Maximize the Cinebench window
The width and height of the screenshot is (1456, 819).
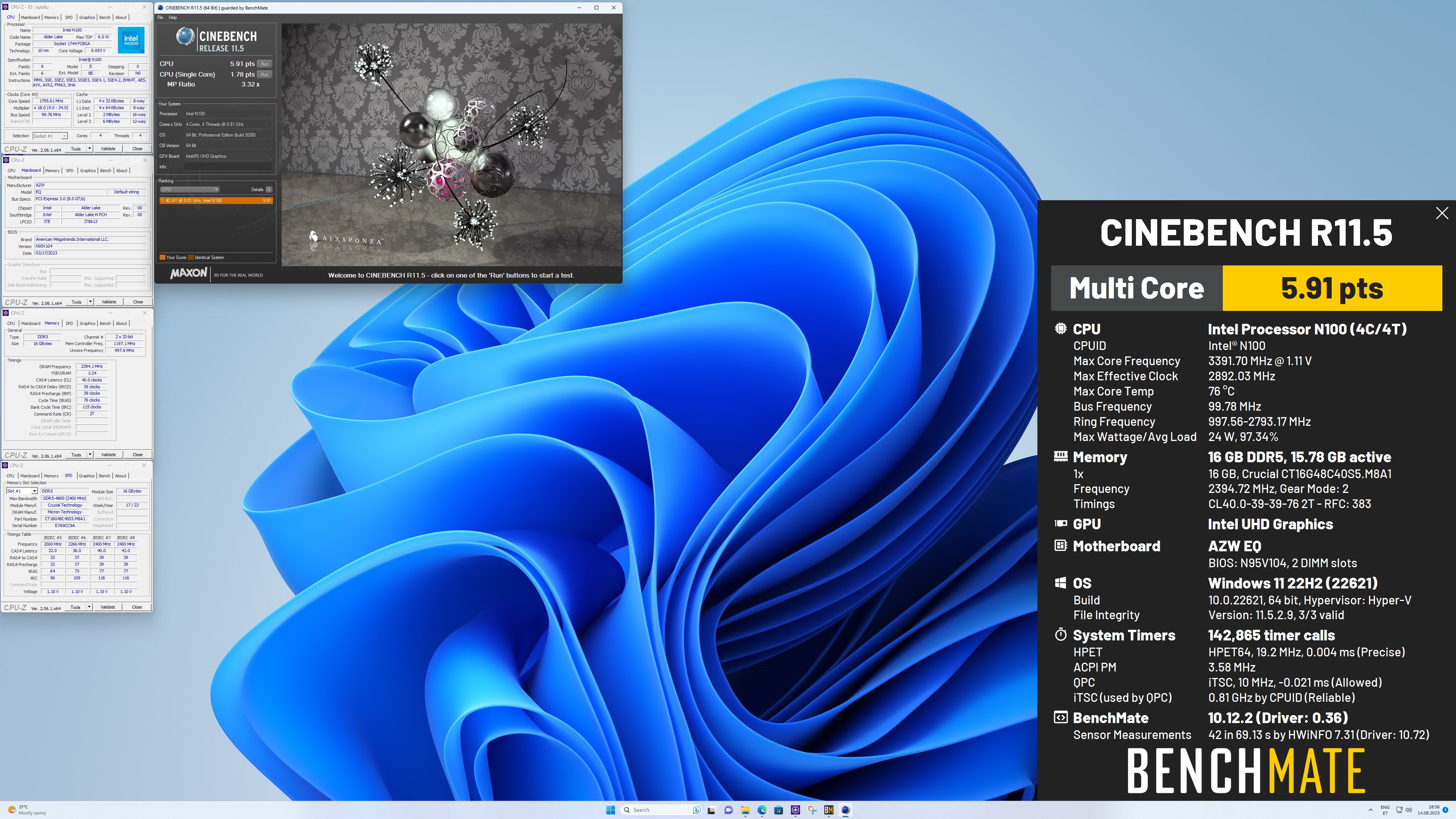(x=596, y=8)
